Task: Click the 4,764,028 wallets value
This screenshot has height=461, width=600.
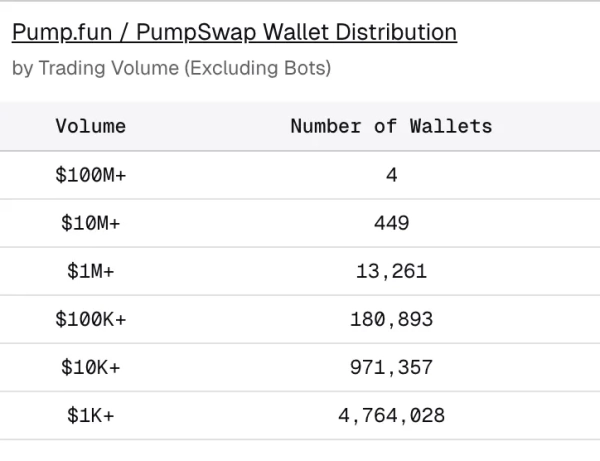Action: pyautogui.click(x=391, y=416)
